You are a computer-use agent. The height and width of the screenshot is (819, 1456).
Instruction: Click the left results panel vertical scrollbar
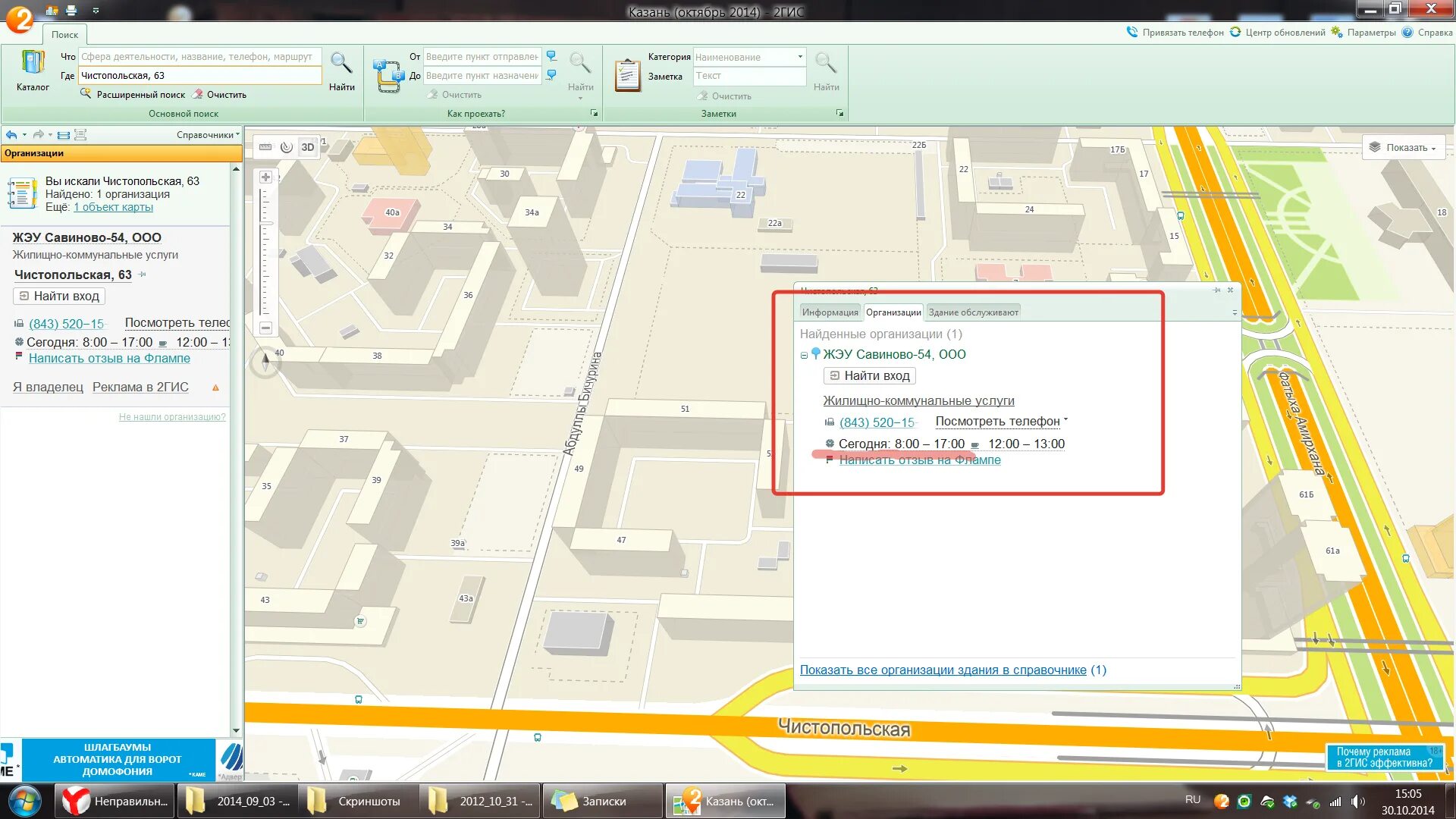click(236, 450)
